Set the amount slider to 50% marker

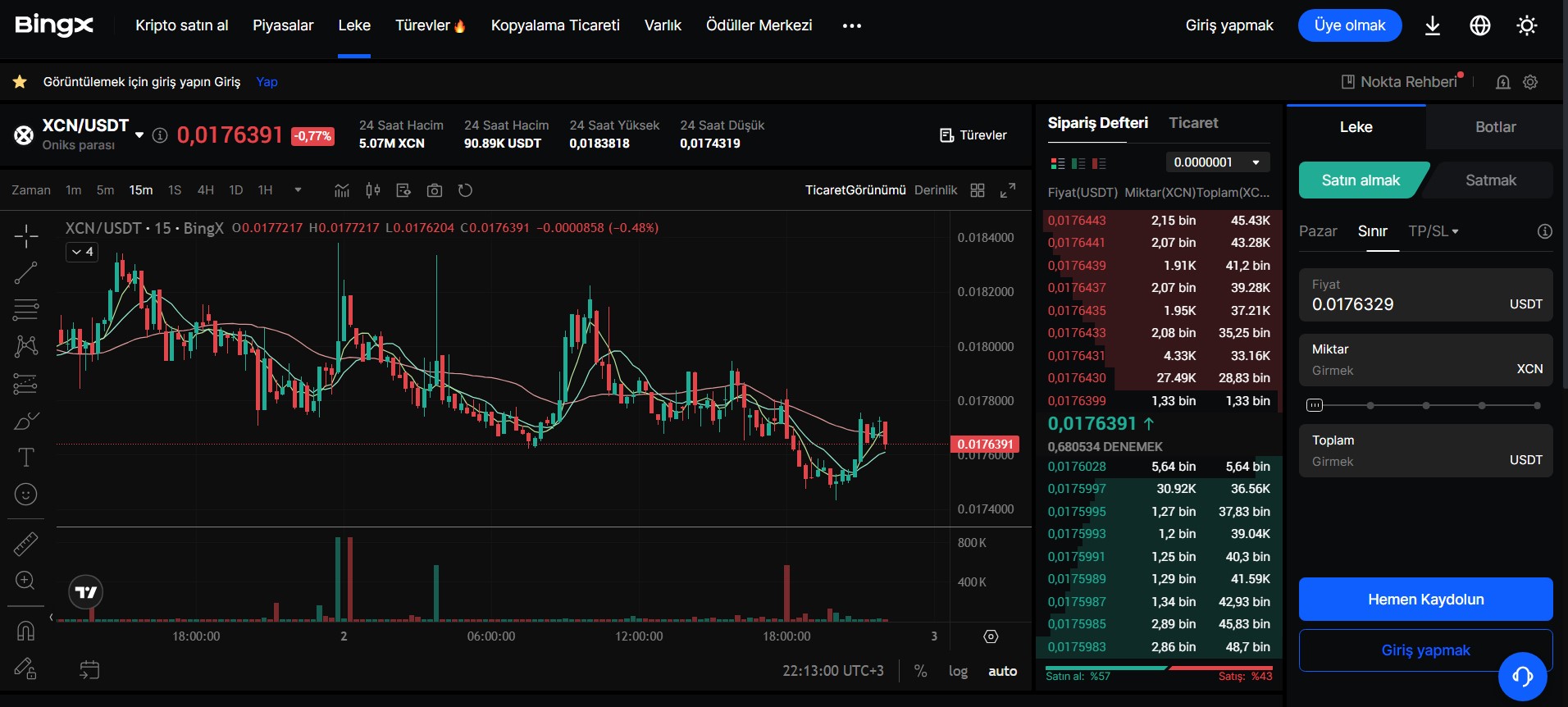click(x=1426, y=405)
